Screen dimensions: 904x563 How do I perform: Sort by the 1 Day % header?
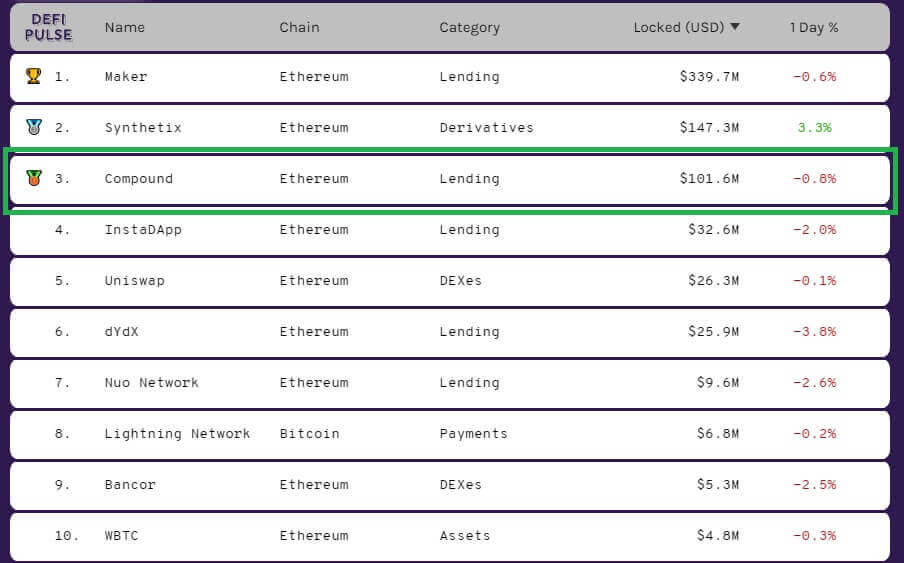coord(813,27)
